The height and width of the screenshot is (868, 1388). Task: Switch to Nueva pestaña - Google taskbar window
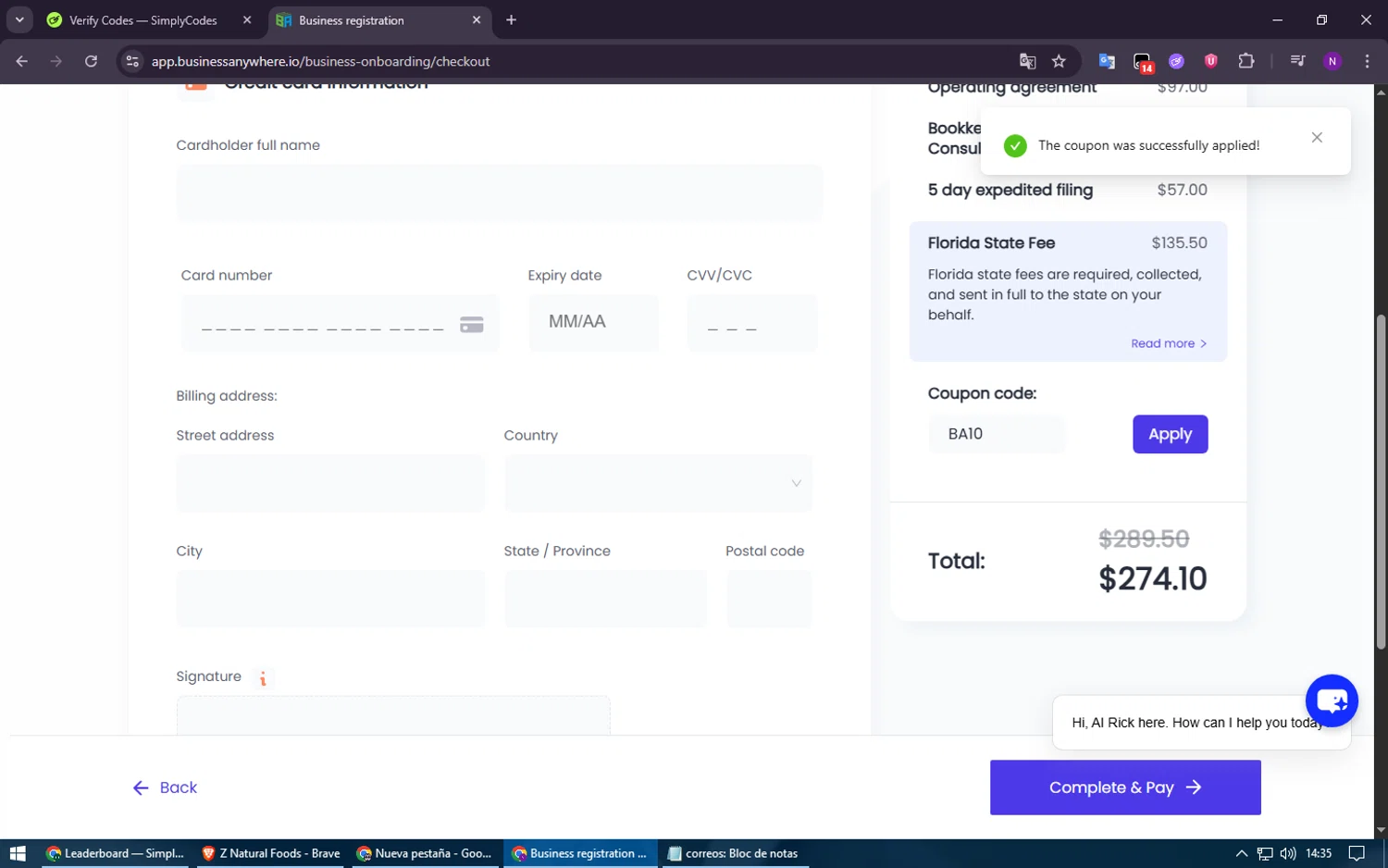(425, 853)
